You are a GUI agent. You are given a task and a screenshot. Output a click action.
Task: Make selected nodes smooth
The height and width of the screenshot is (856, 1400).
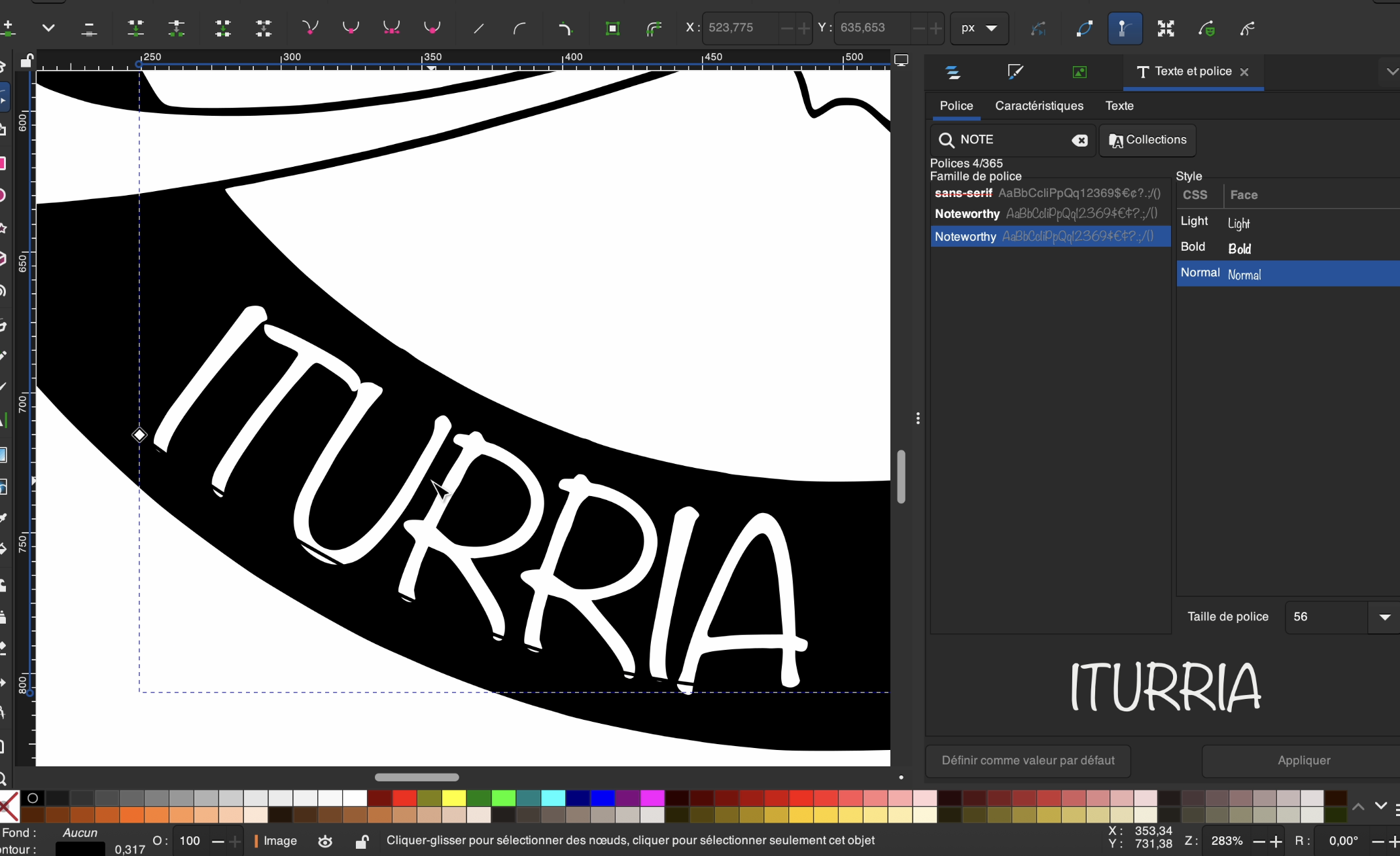point(351,28)
